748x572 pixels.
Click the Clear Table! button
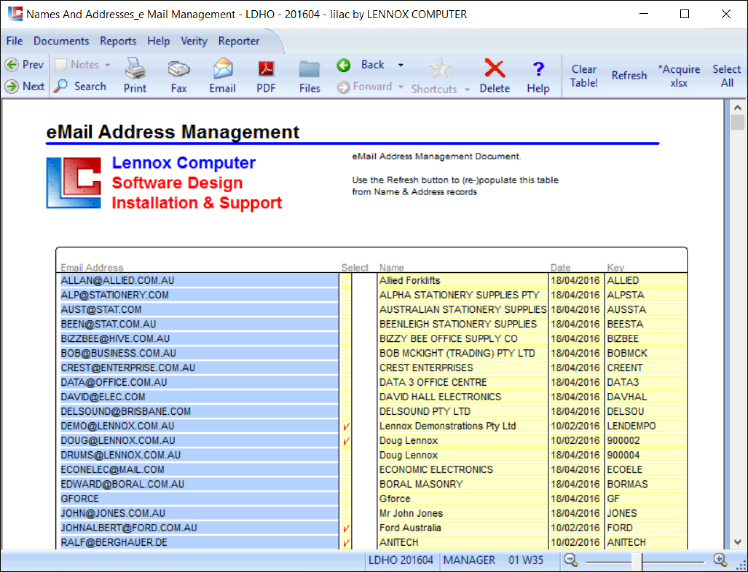(584, 76)
